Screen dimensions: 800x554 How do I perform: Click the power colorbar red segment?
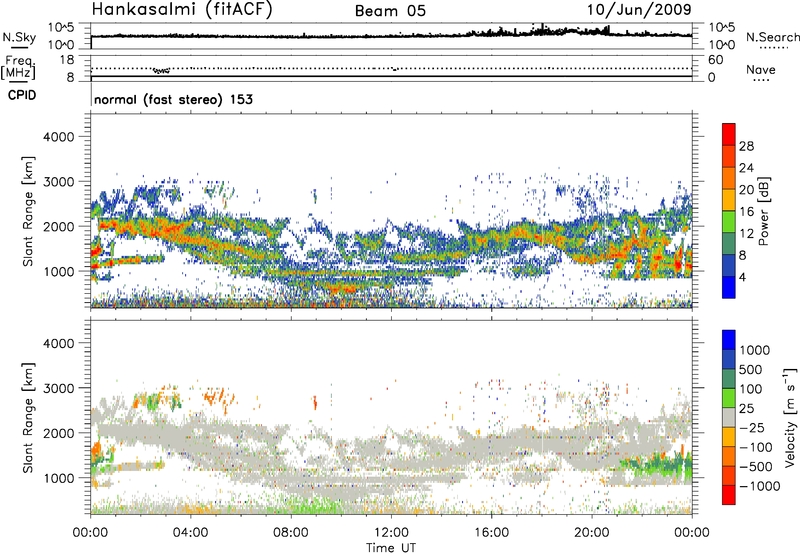pyautogui.click(x=729, y=134)
